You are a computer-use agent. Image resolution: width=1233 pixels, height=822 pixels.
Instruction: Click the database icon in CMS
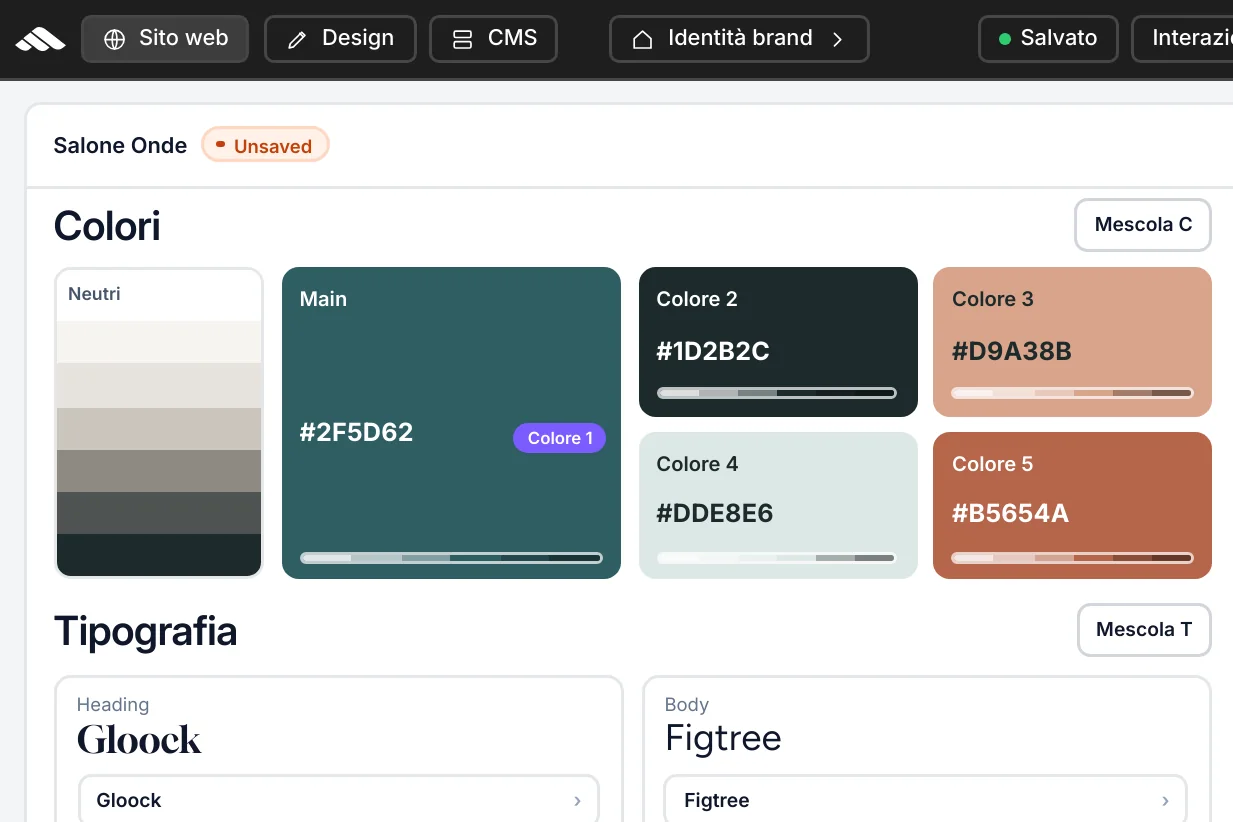point(462,40)
